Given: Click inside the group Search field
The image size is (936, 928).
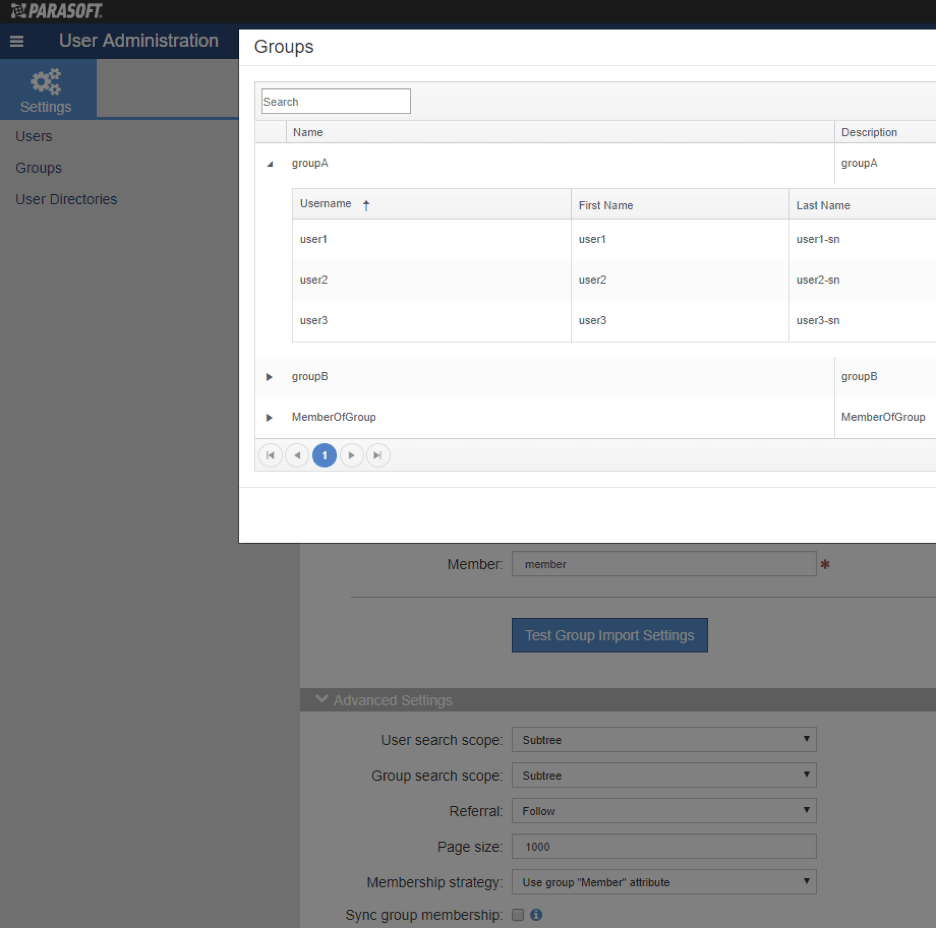Looking at the screenshot, I should 335,101.
